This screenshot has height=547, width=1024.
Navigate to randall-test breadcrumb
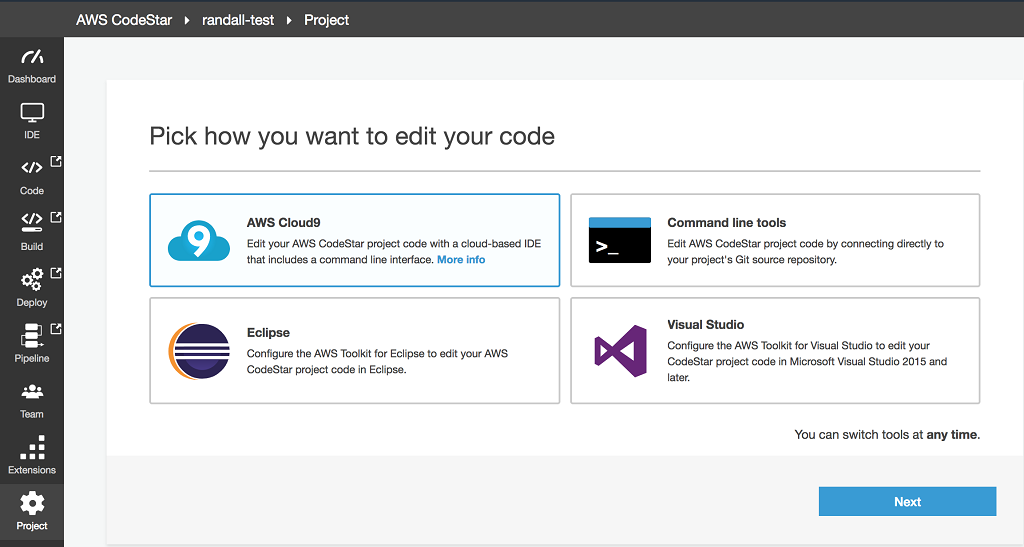[x=240, y=20]
